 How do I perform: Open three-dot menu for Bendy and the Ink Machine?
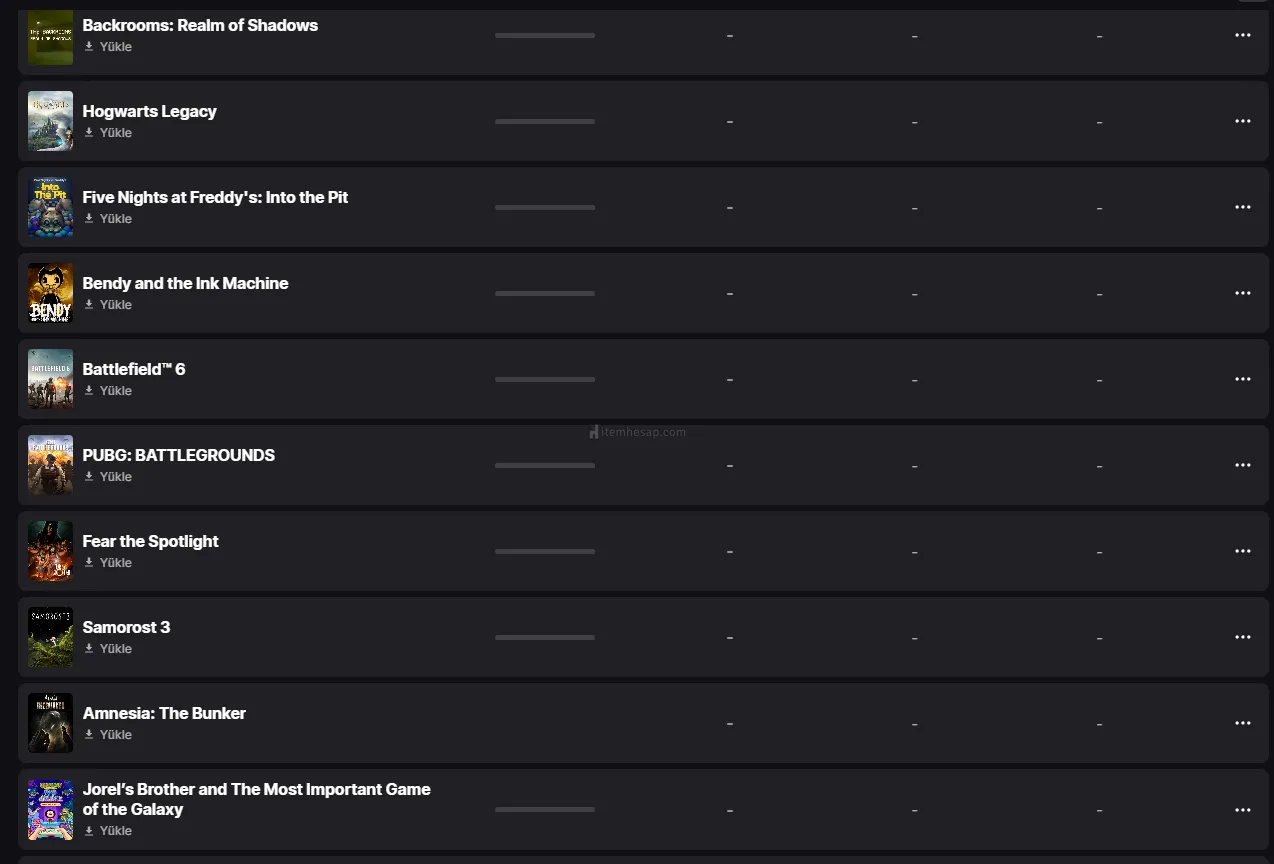tap(1242, 293)
